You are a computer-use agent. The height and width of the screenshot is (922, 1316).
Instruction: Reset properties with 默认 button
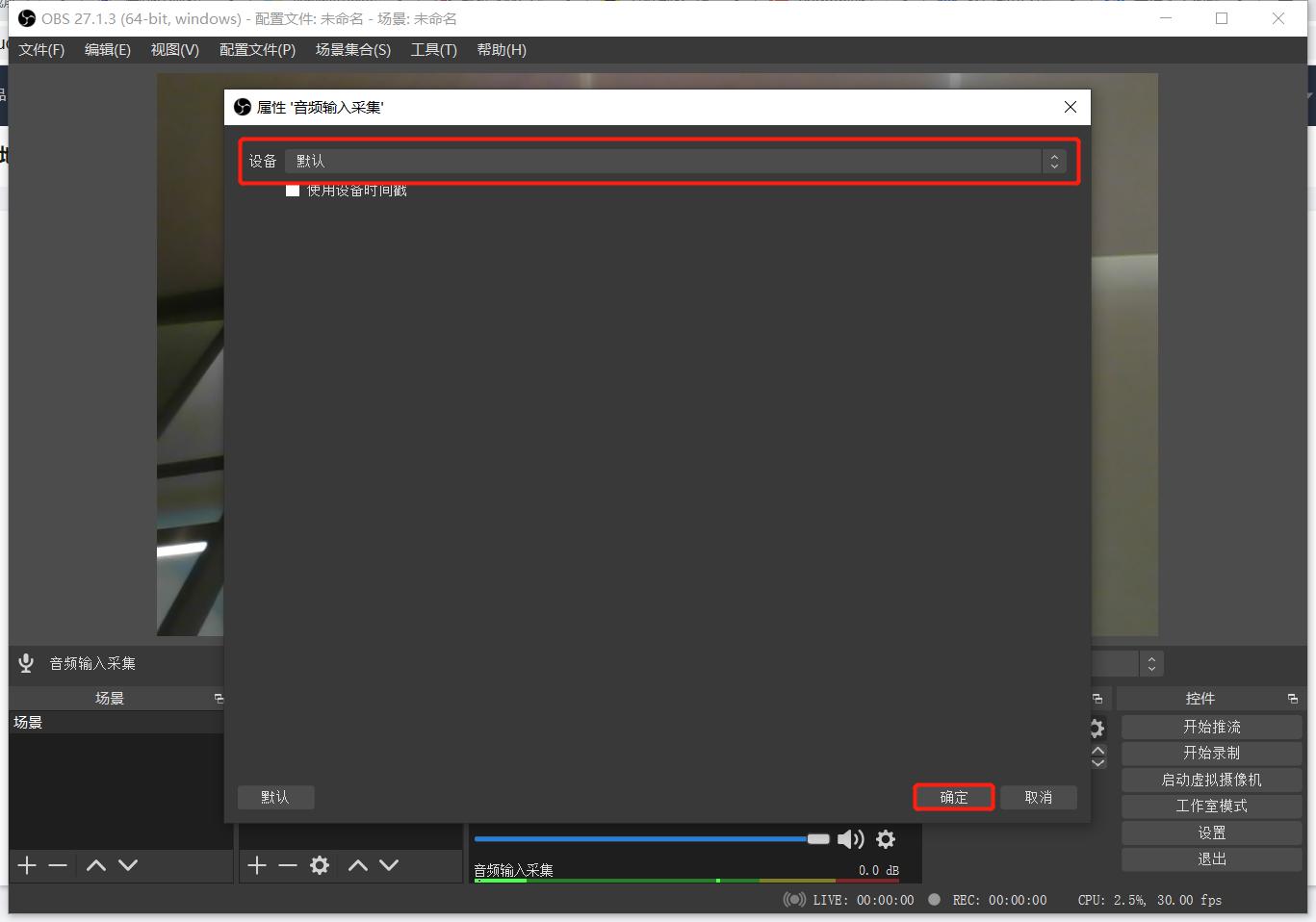(x=275, y=797)
